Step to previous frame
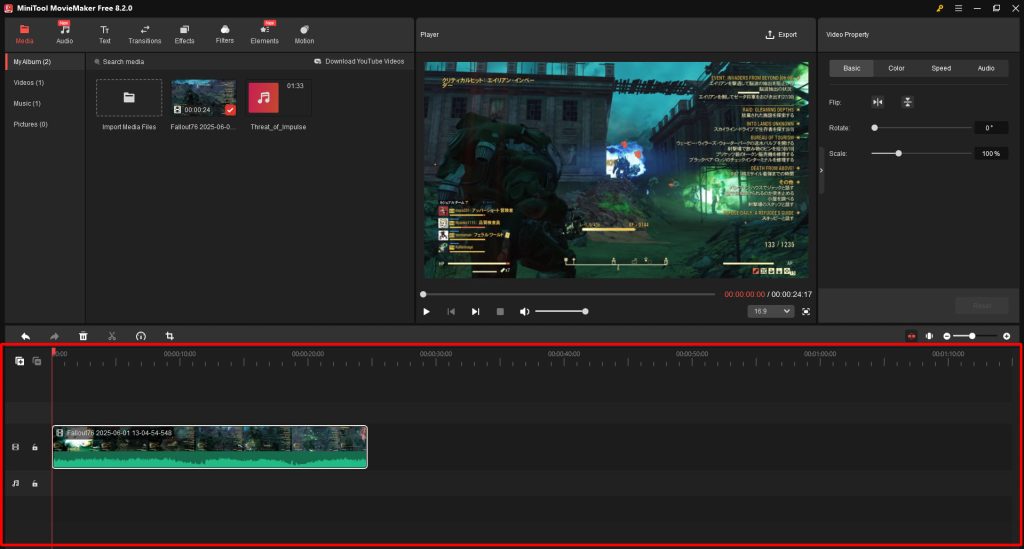The height and width of the screenshot is (549, 1024). [x=451, y=312]
